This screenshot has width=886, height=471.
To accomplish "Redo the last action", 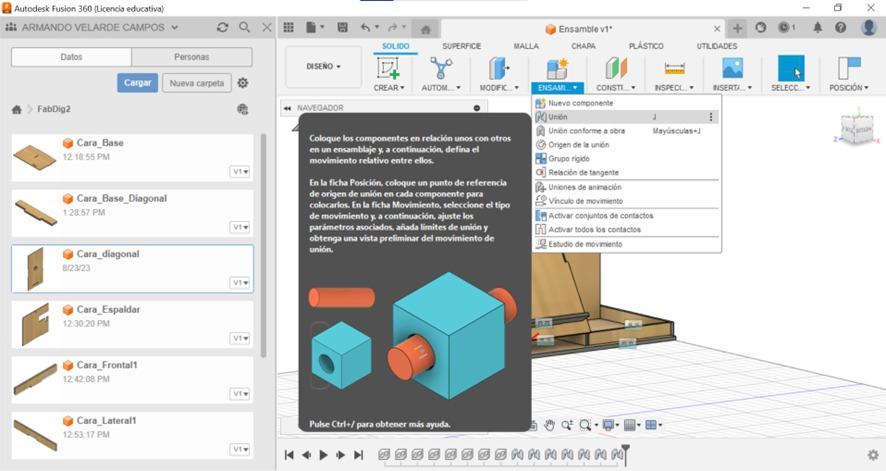I will 393,28.
